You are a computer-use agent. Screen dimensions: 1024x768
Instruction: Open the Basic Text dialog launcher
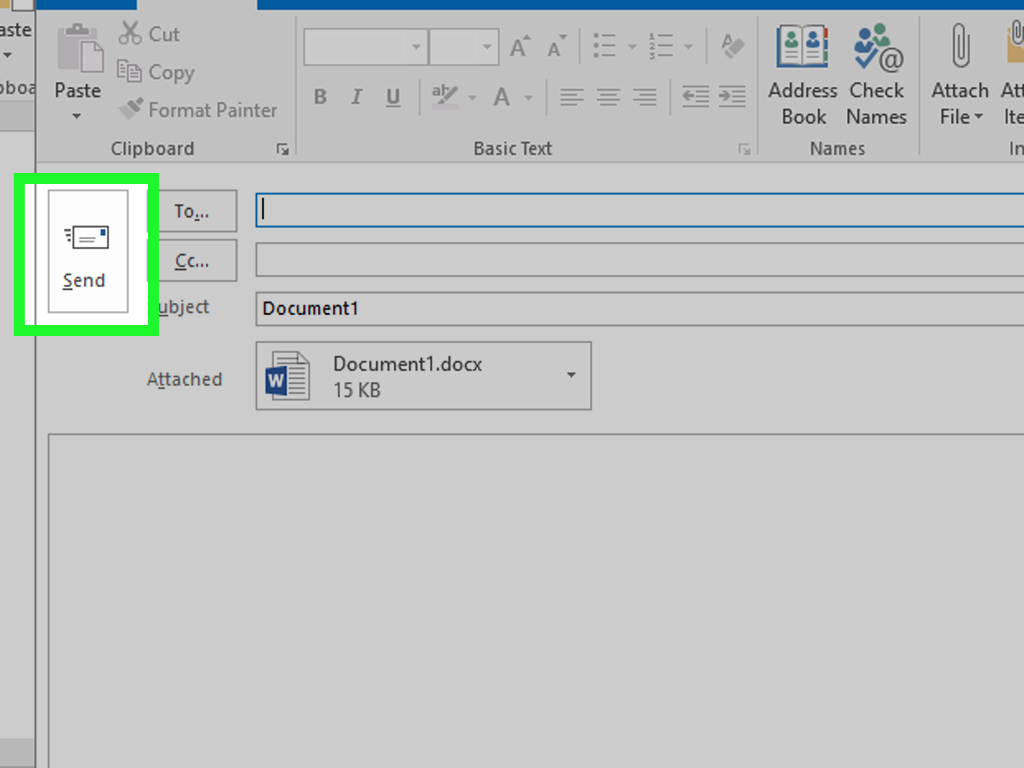coord(744,150)
